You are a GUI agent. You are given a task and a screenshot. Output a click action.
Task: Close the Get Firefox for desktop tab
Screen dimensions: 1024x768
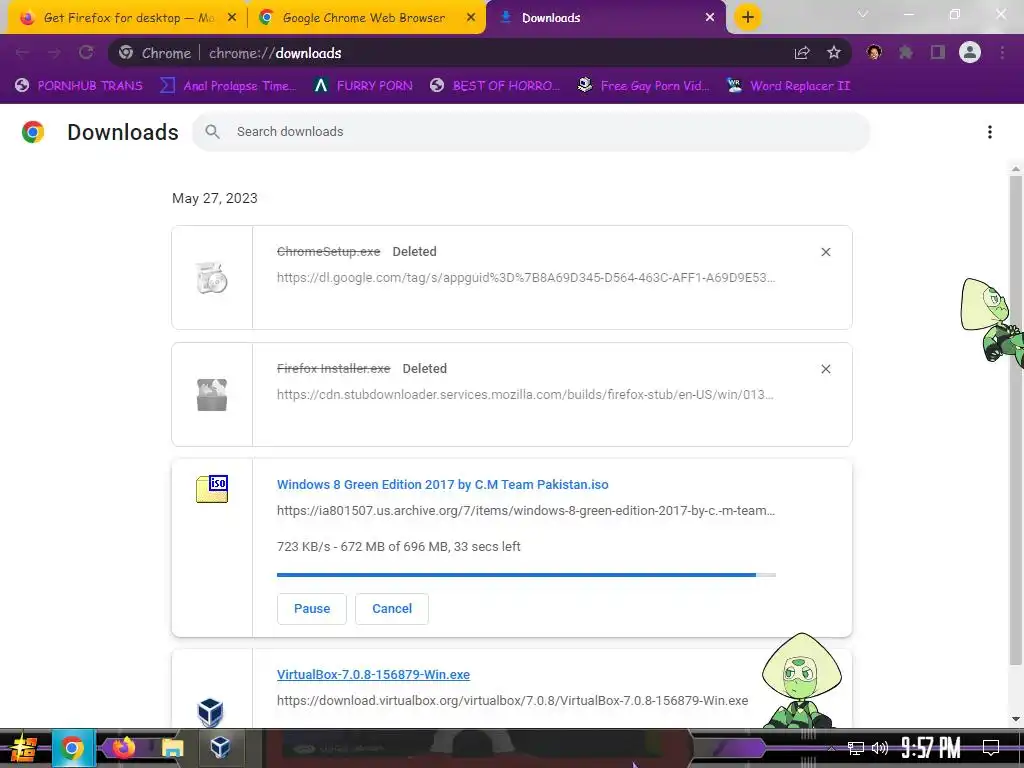232,18
